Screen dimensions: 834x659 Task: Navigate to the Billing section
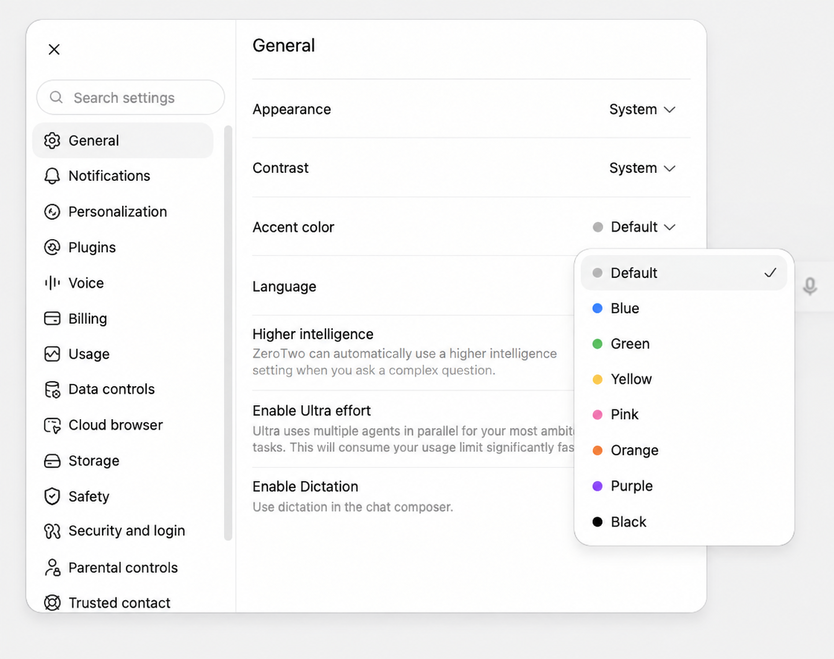click(123, 319)
